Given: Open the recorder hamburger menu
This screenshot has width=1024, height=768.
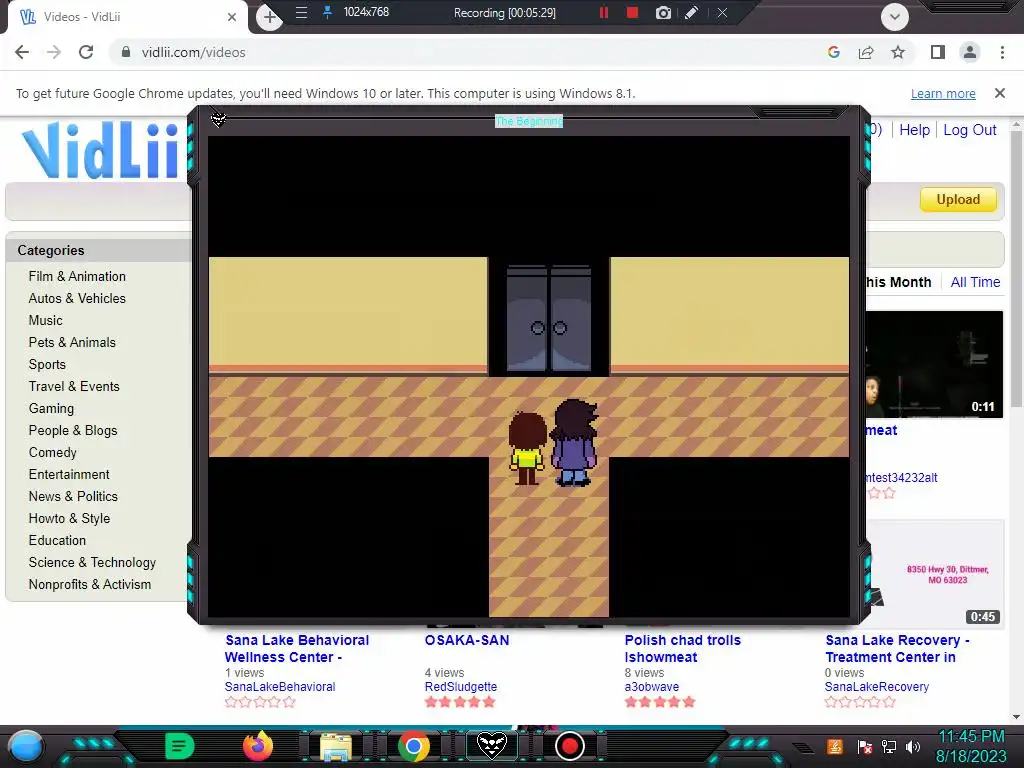Looking at the screenshot, I should [301, 12].
